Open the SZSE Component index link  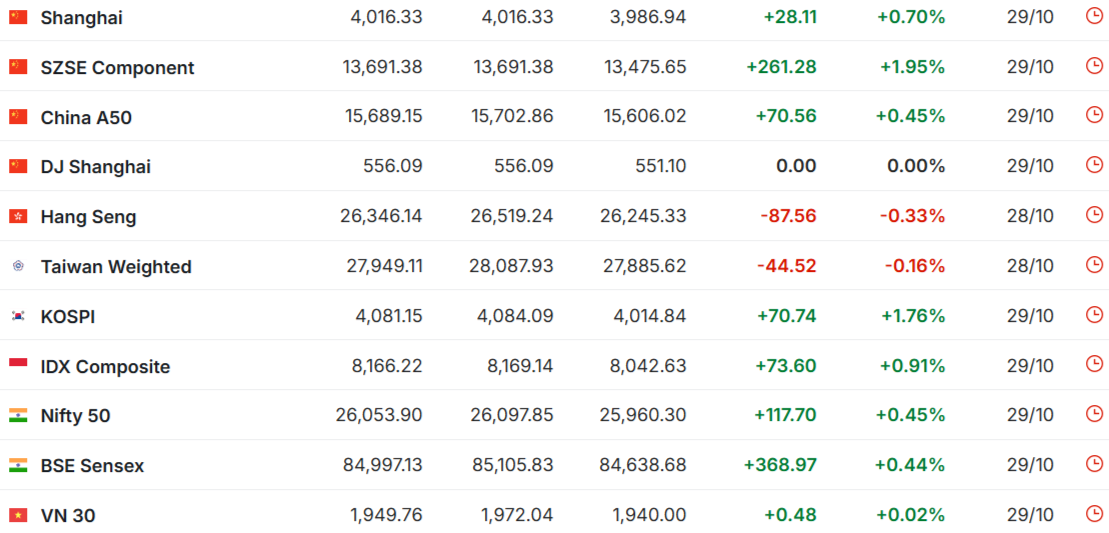pyautogui.click(x=117, y=68)
